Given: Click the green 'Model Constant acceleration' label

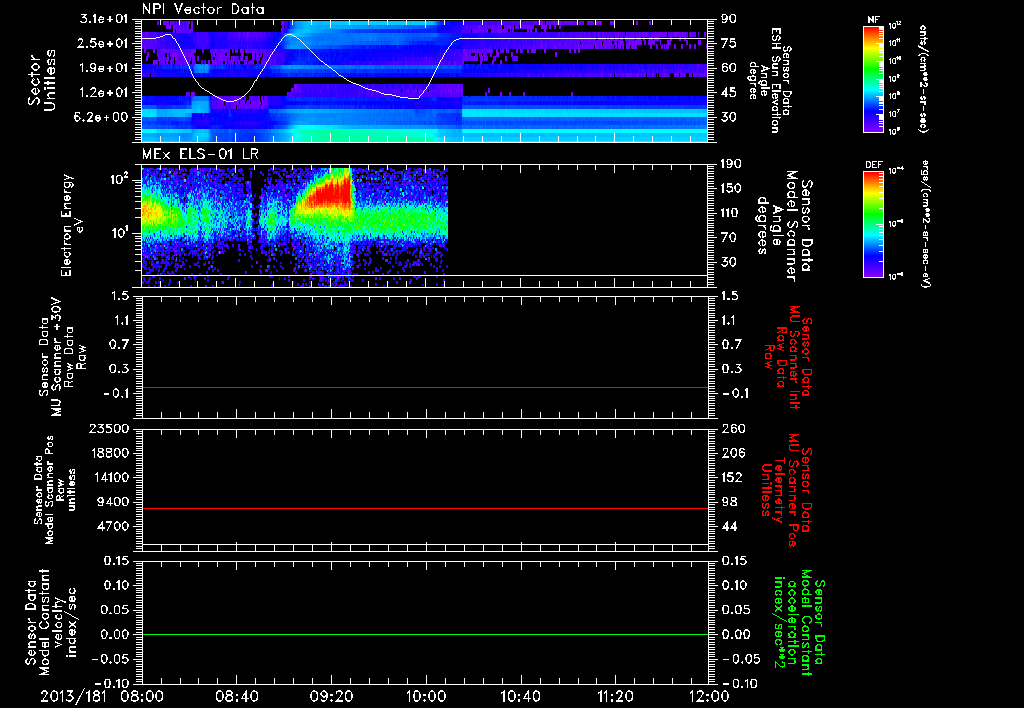Looking at the screenshot, I should [x=799, y=623].
